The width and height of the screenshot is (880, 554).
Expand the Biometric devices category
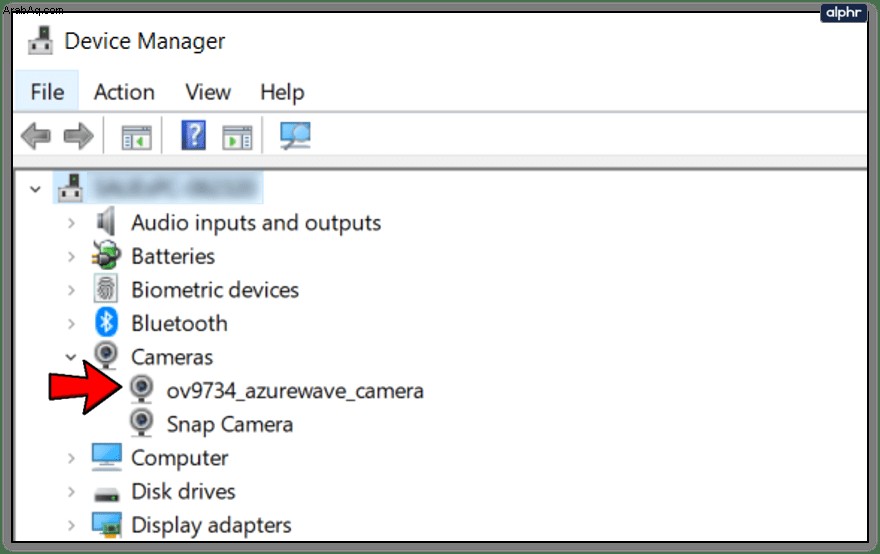[71, 290]
